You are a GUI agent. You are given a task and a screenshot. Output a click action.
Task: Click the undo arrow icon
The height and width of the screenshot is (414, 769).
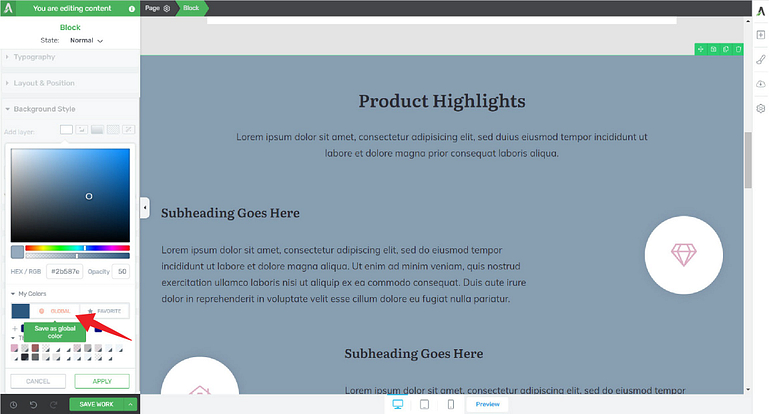point(33,405)
